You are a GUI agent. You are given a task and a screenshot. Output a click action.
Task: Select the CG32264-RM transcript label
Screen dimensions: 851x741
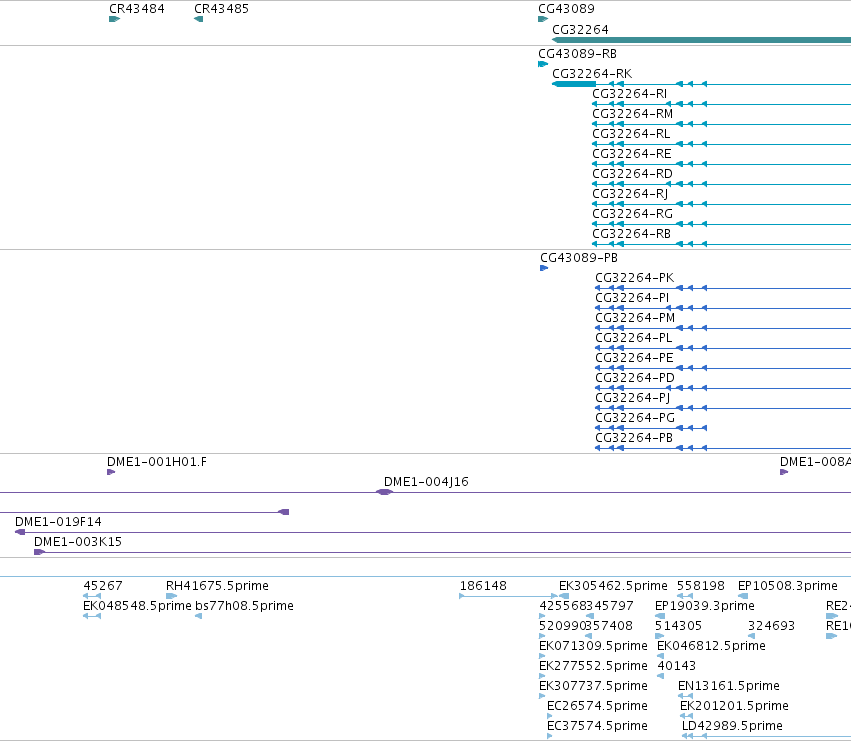click(x=632, y=113)
